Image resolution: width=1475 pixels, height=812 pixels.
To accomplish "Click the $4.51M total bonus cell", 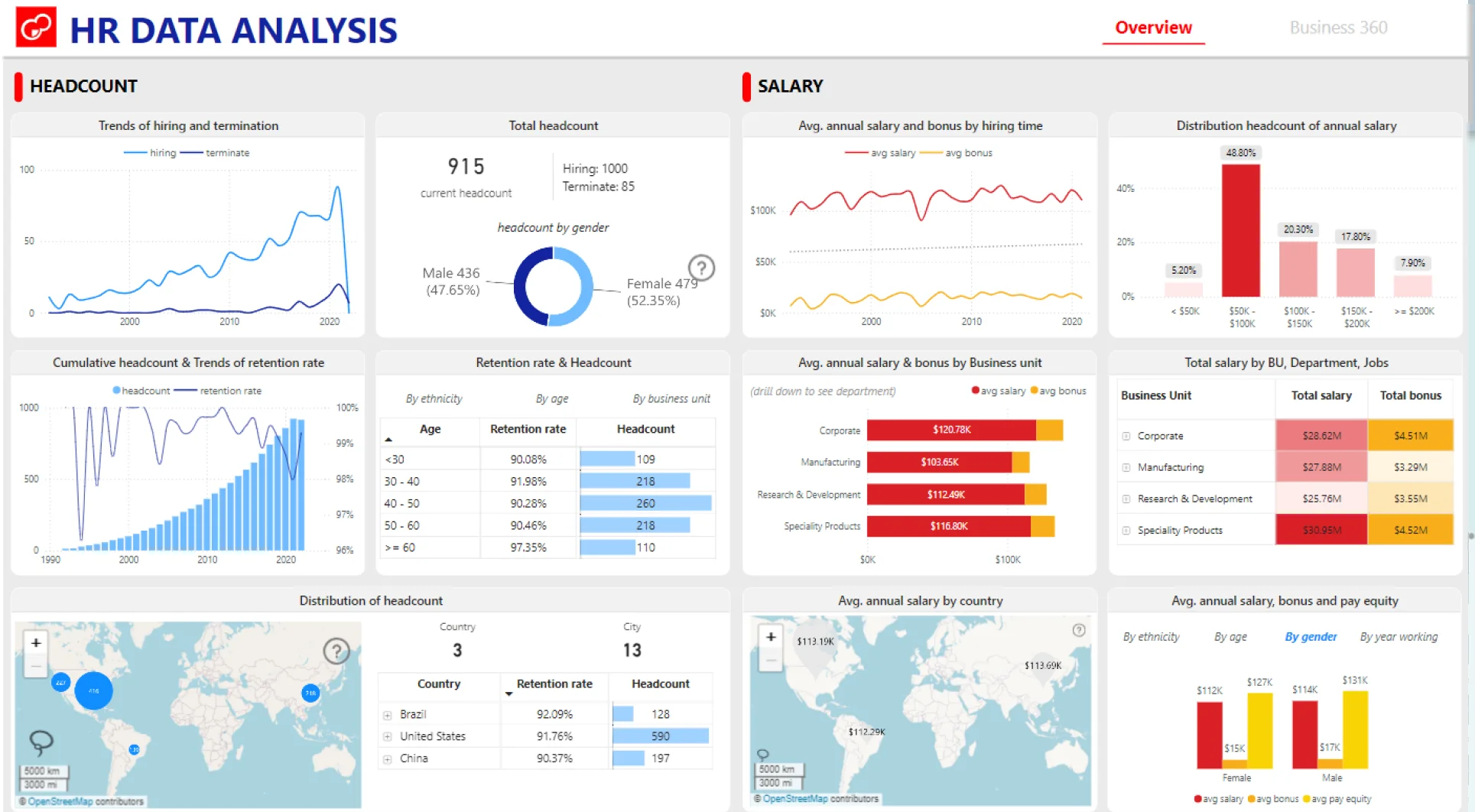I will pos(1410,436).
